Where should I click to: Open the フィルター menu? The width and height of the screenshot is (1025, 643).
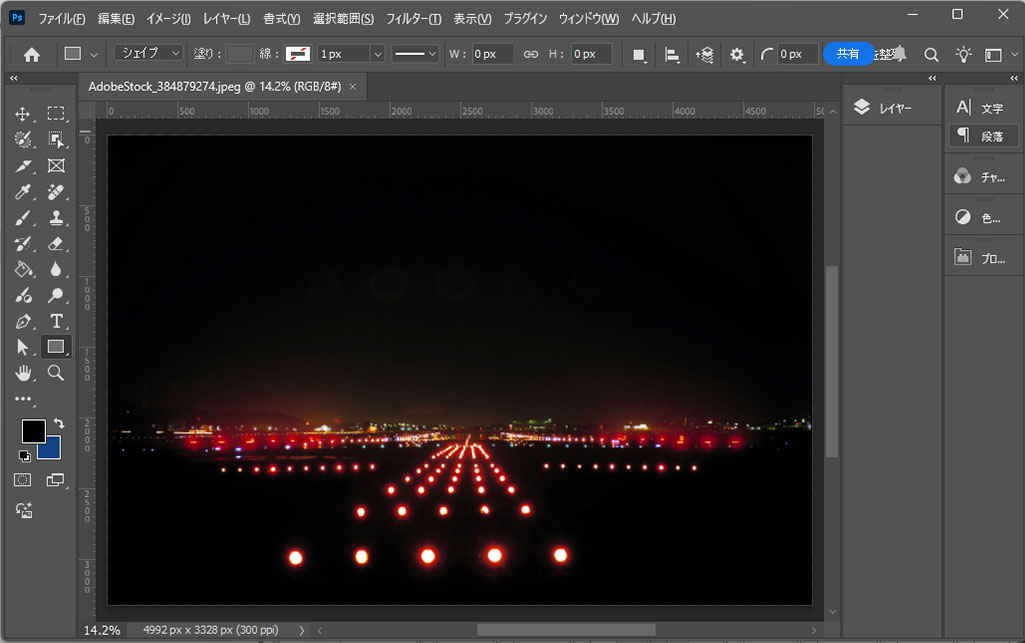(x=413, y=19)
